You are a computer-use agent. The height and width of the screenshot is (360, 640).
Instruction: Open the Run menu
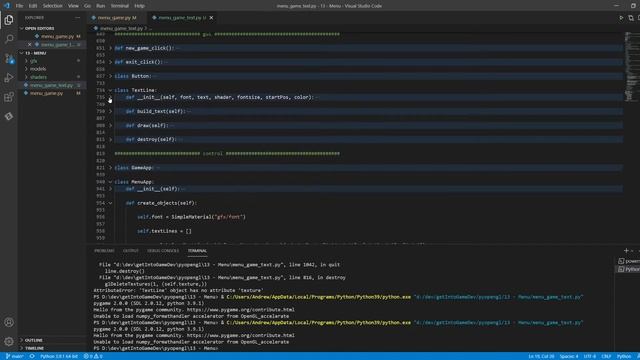coord(100,6)
